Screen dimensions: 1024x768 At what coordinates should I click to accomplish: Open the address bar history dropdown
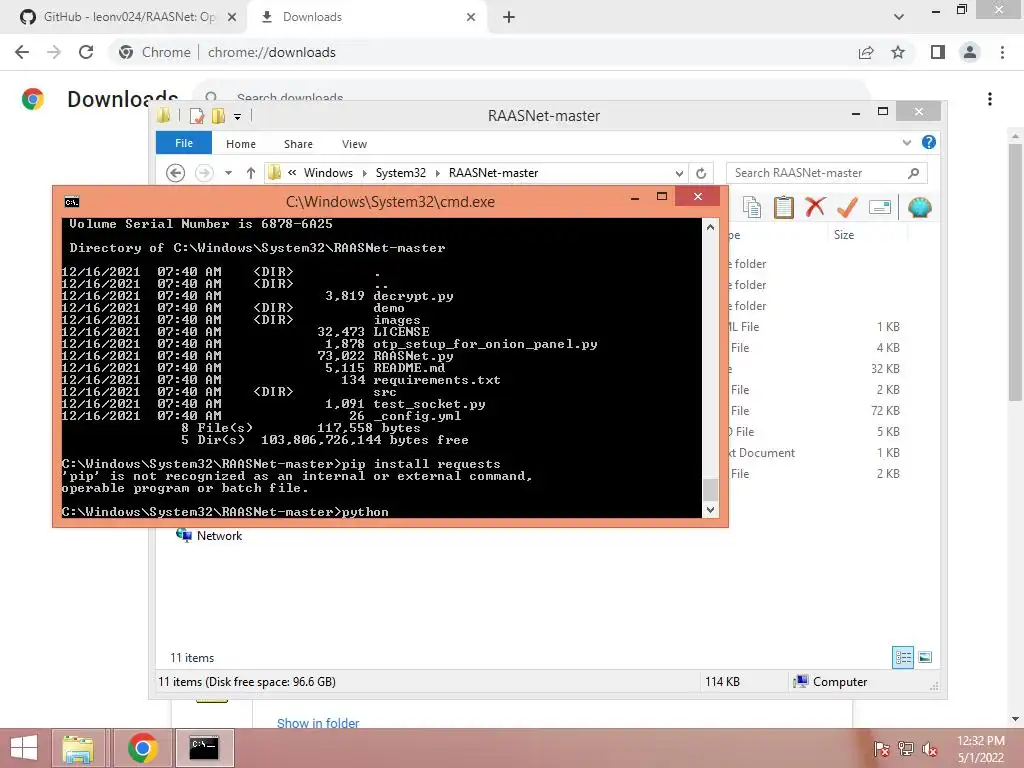tap(679, 173)
